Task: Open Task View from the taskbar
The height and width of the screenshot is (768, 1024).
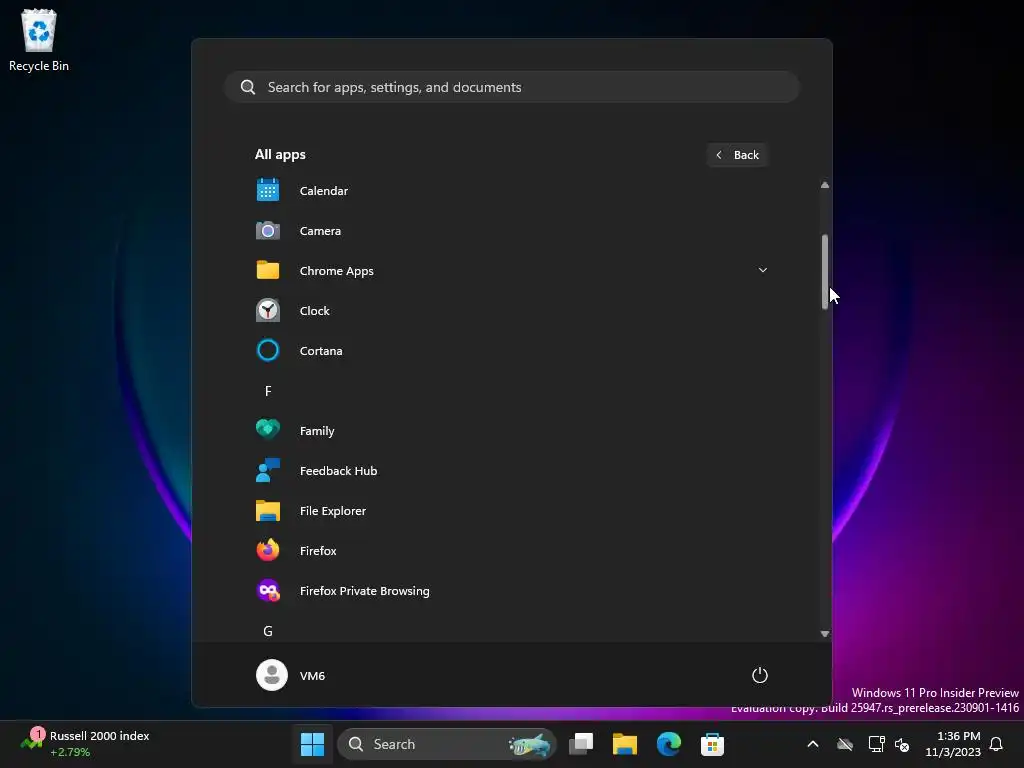Action: pyautogui.click(x=581, y=744)
